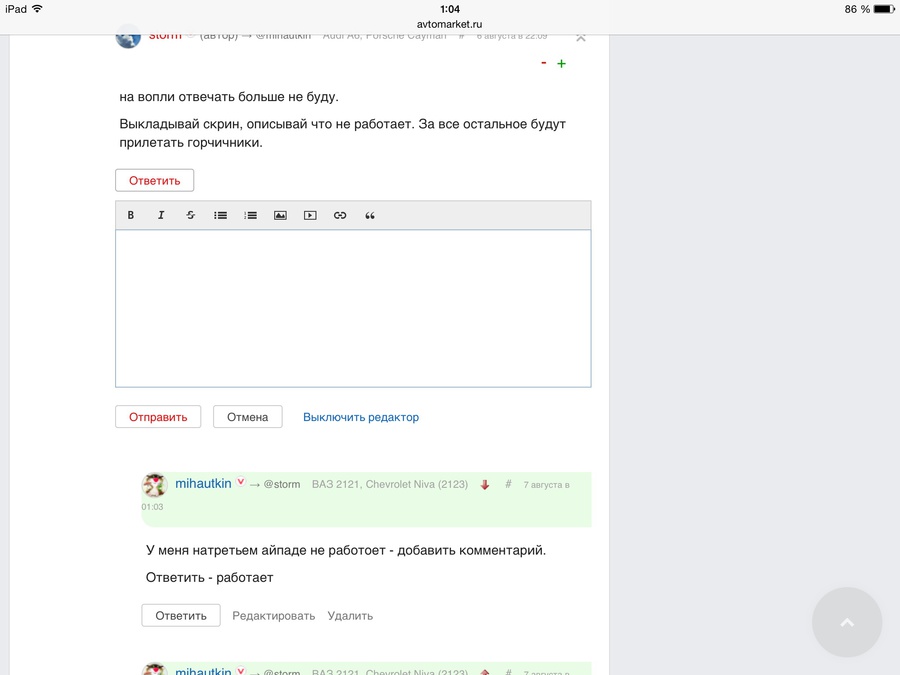Click Ответить under storm's comment
Image resolution: width=900 pixels, height=675 pixels.
(154, 180)
